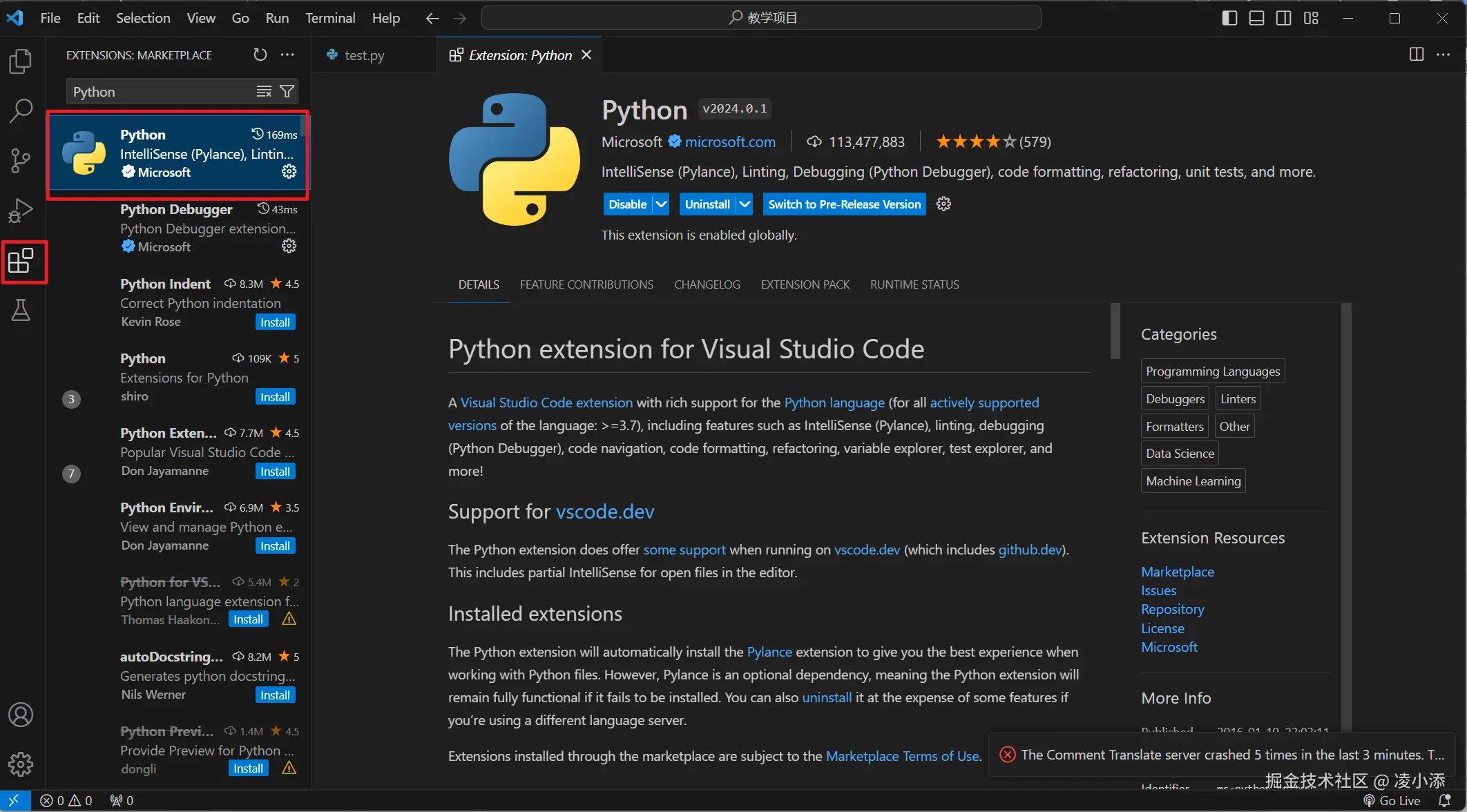Open the Terminal menu
The image size is (1467, 812).
330,18
